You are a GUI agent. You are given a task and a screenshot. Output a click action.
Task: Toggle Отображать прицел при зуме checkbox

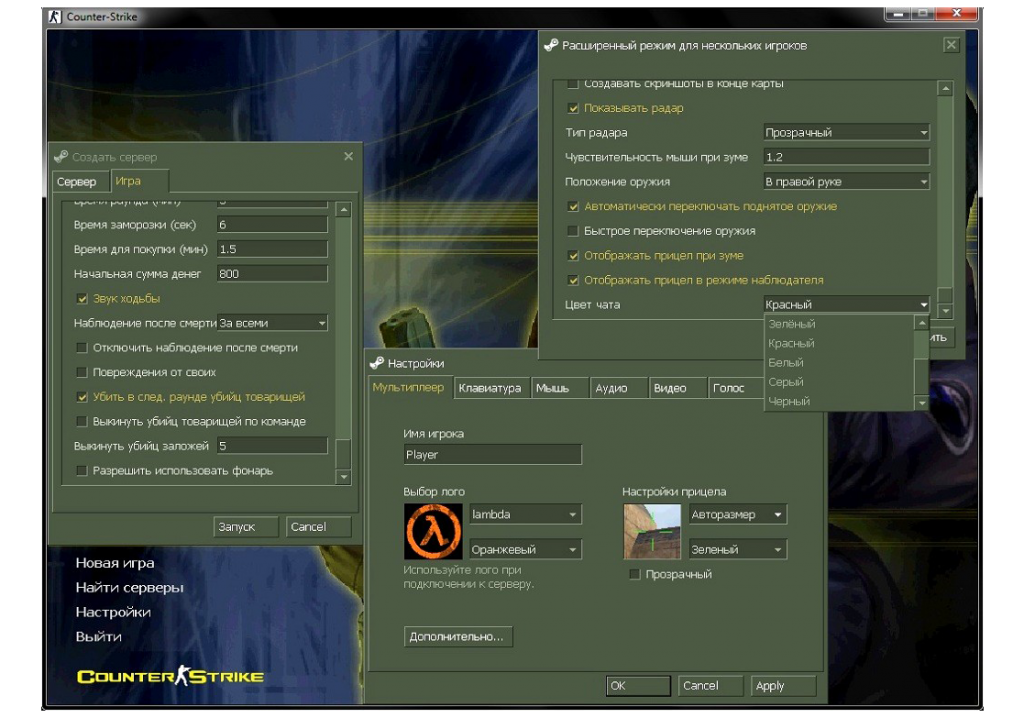[573, 255]
